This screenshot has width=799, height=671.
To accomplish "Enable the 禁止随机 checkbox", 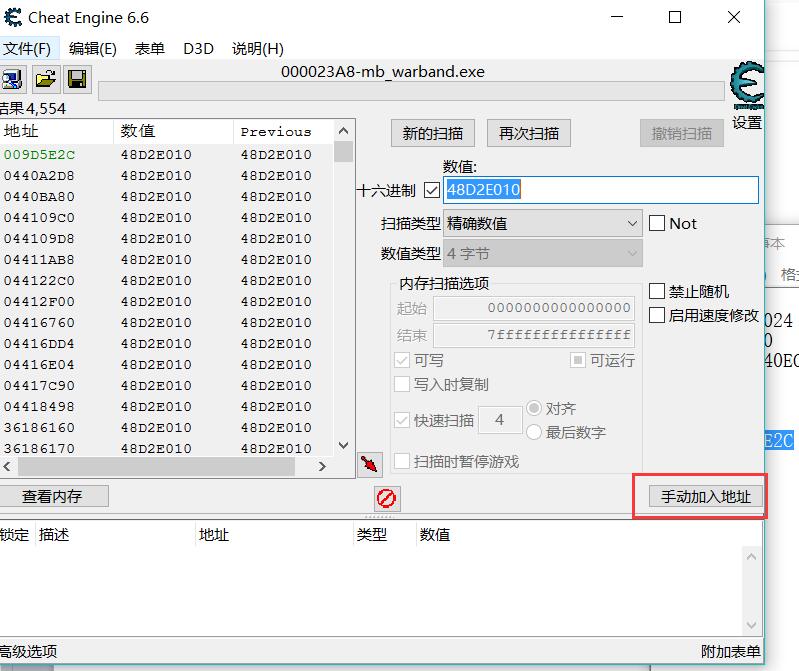I will [657, 291].
